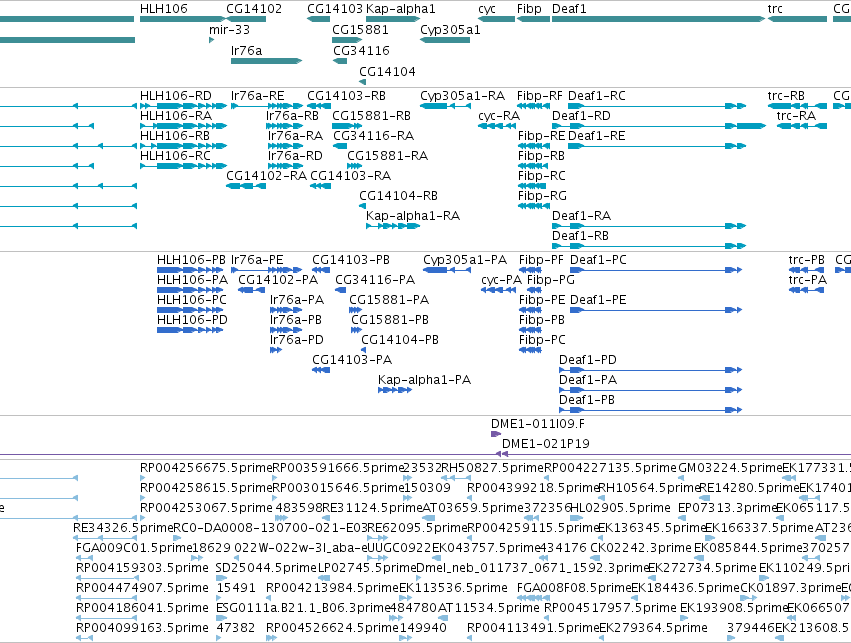This screenshot has height=643, width=851.
Task: Select the Deaf1 gene bar
Action: (x=658, y=19)
